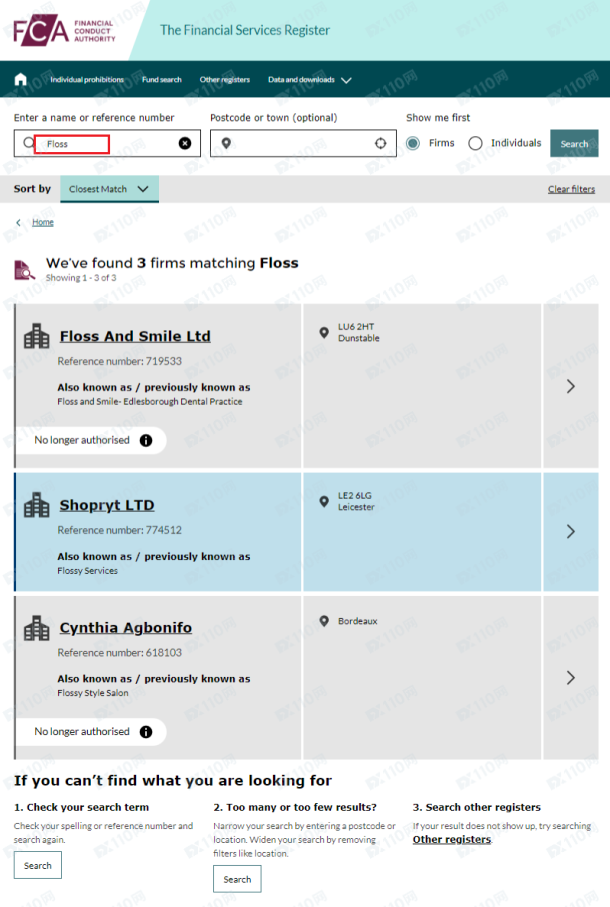Click Clear filters link
This screenshot has height=907, width=610.
pyautogui.click(x=571, y=189)
